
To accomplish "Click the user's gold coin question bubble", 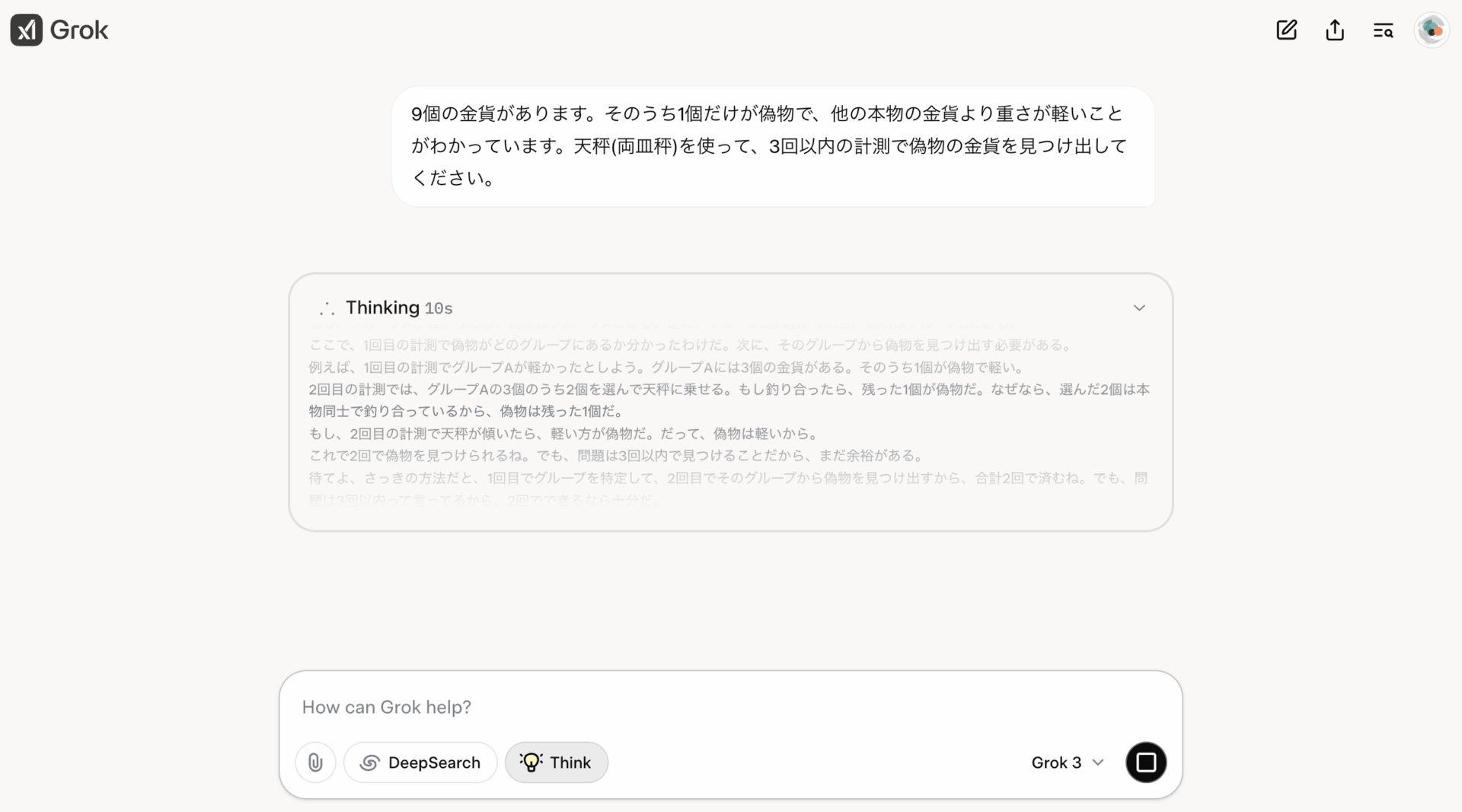I will pos(773,146).
